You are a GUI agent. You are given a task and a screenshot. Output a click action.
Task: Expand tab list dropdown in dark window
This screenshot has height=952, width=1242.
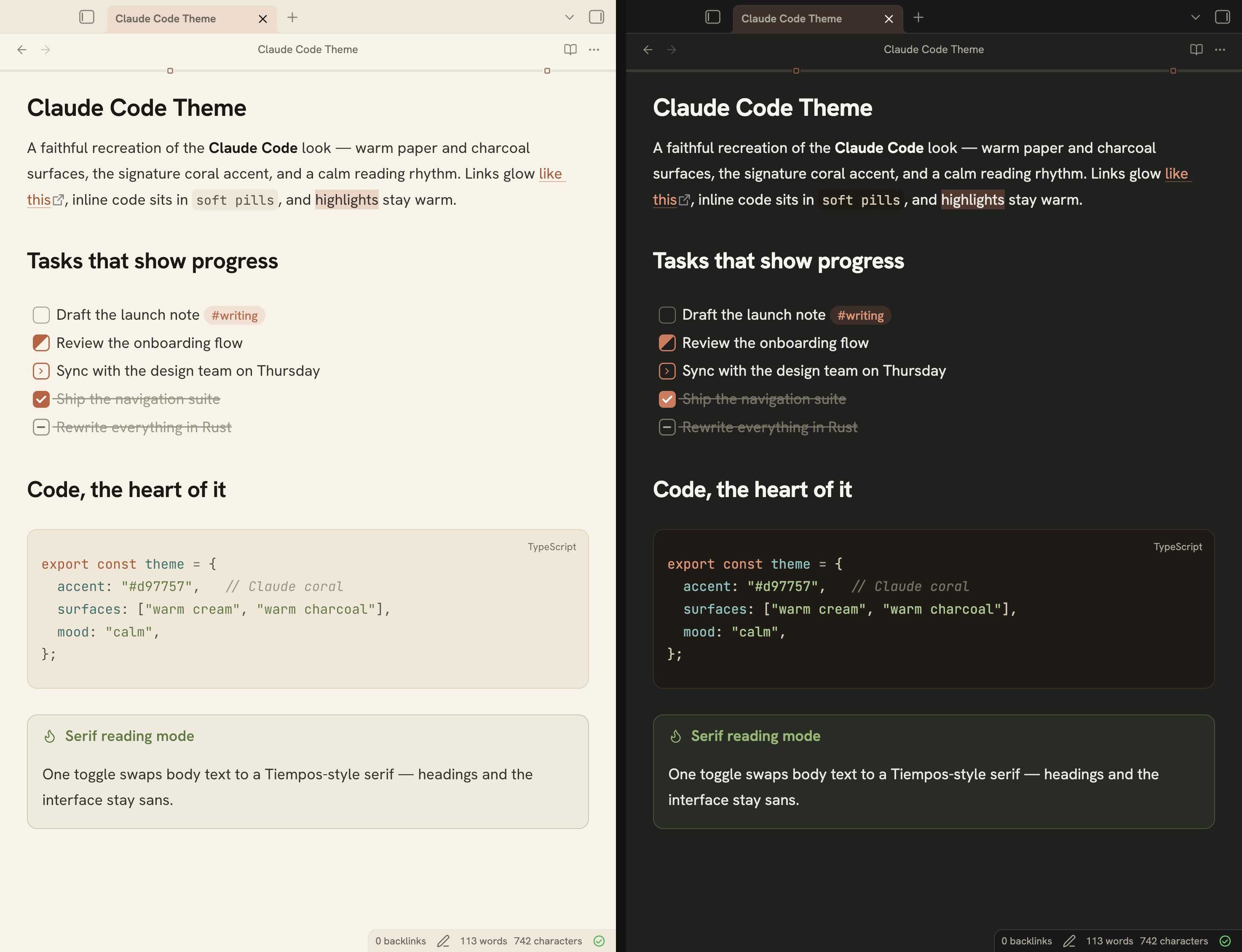(1196, 18)
